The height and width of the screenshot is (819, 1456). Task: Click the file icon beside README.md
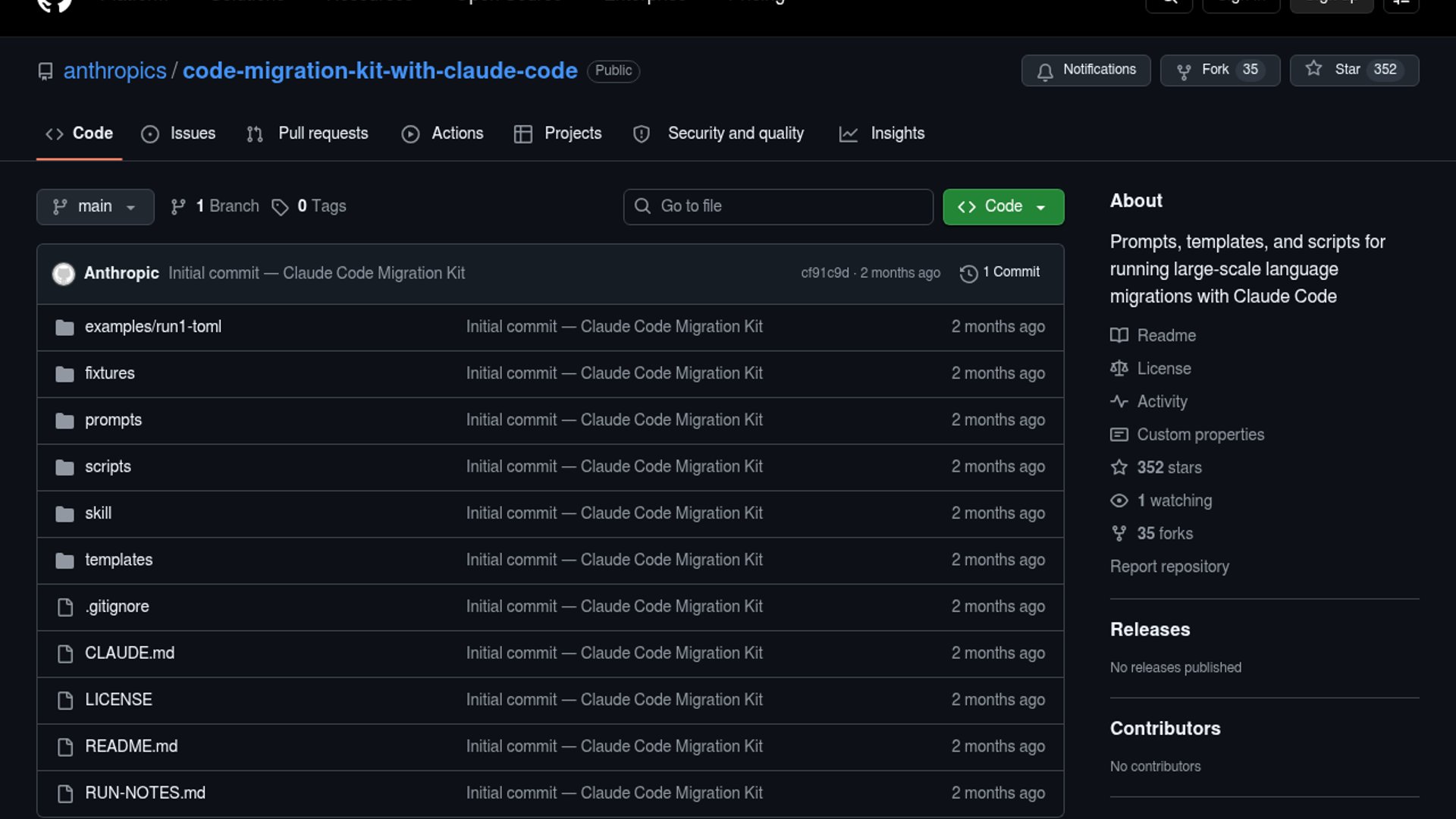coord(65,747)
